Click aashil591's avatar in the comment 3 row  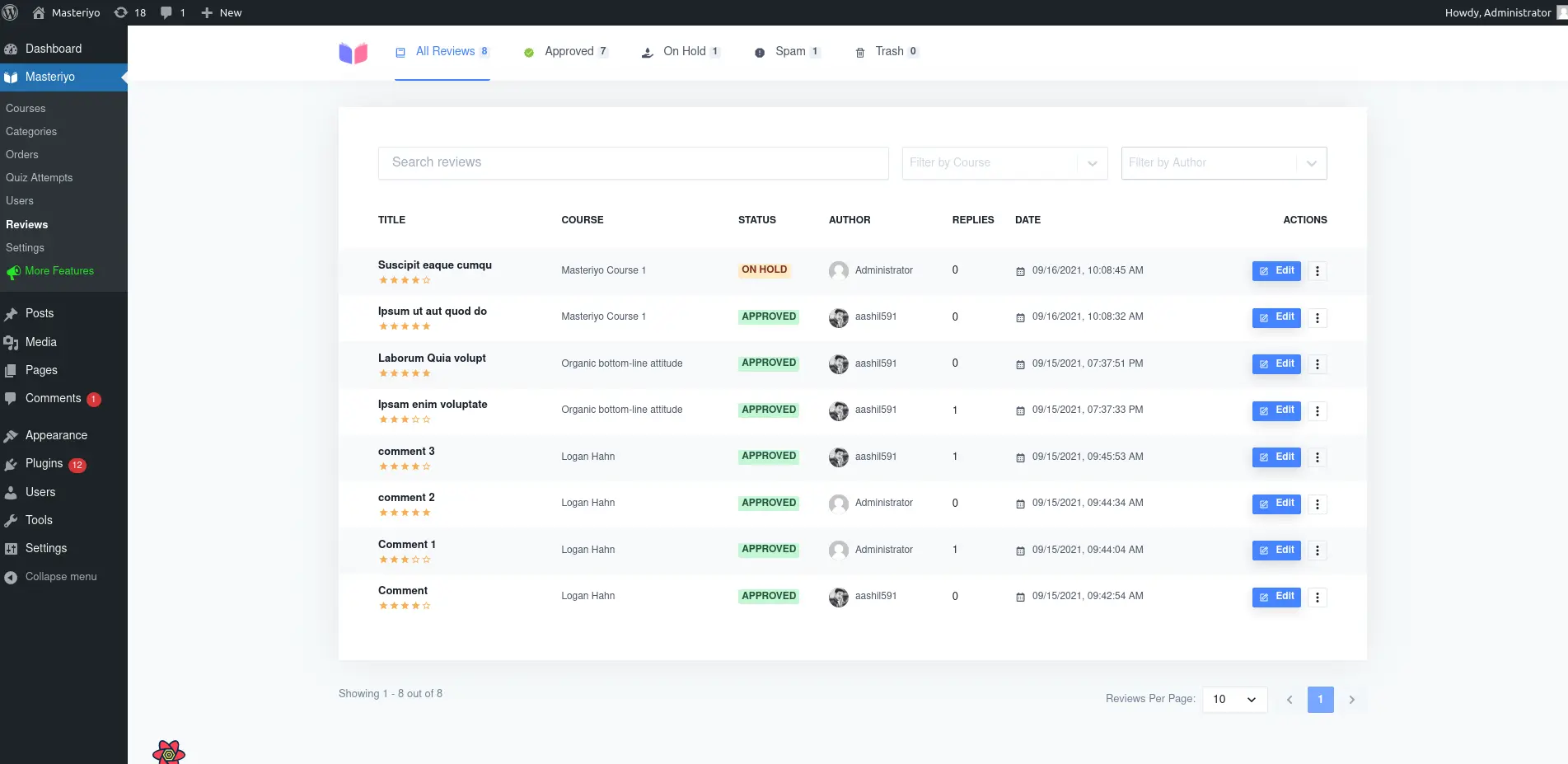839,457
